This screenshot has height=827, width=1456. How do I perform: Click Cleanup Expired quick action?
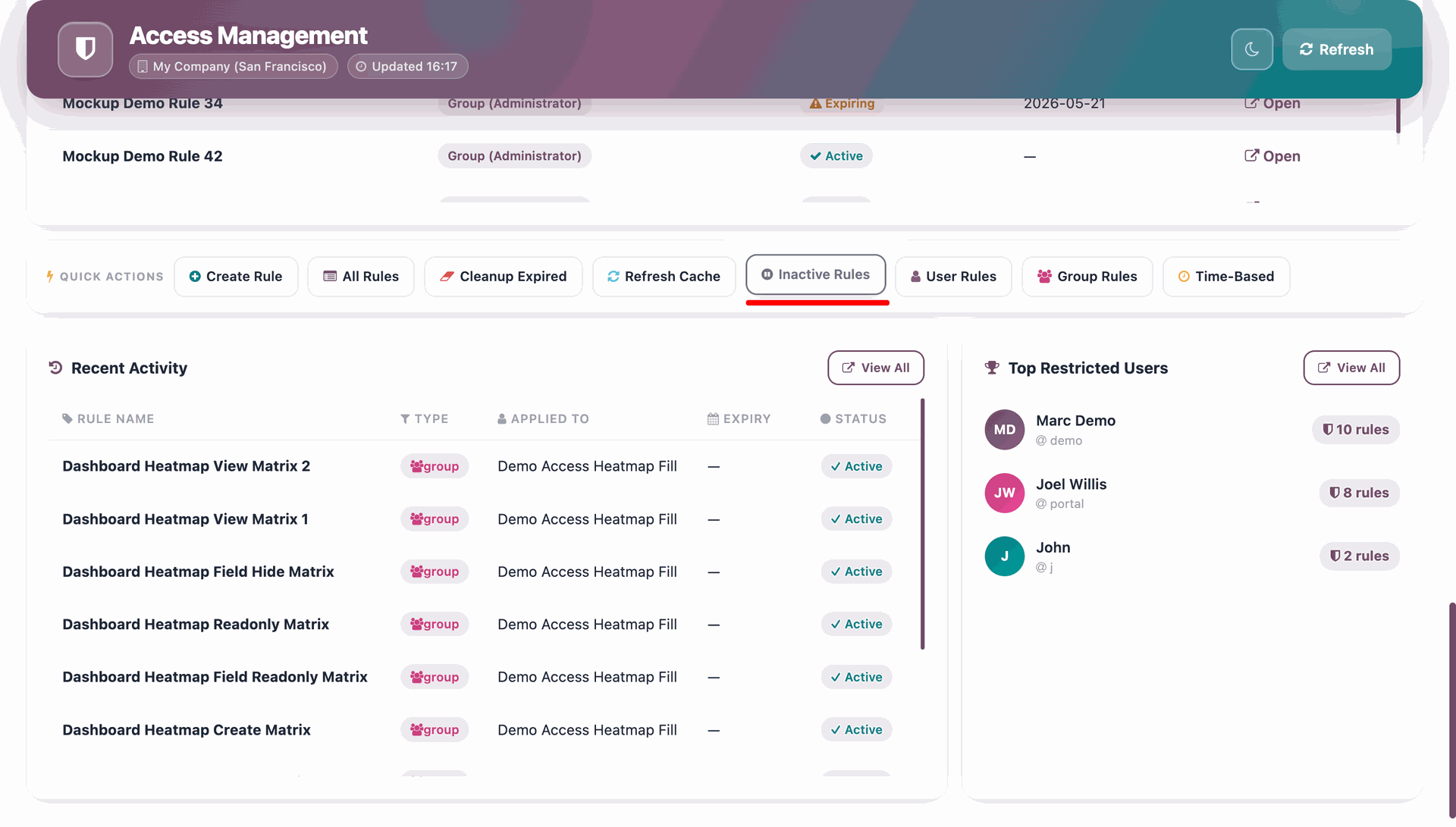[x=504, y=277]
